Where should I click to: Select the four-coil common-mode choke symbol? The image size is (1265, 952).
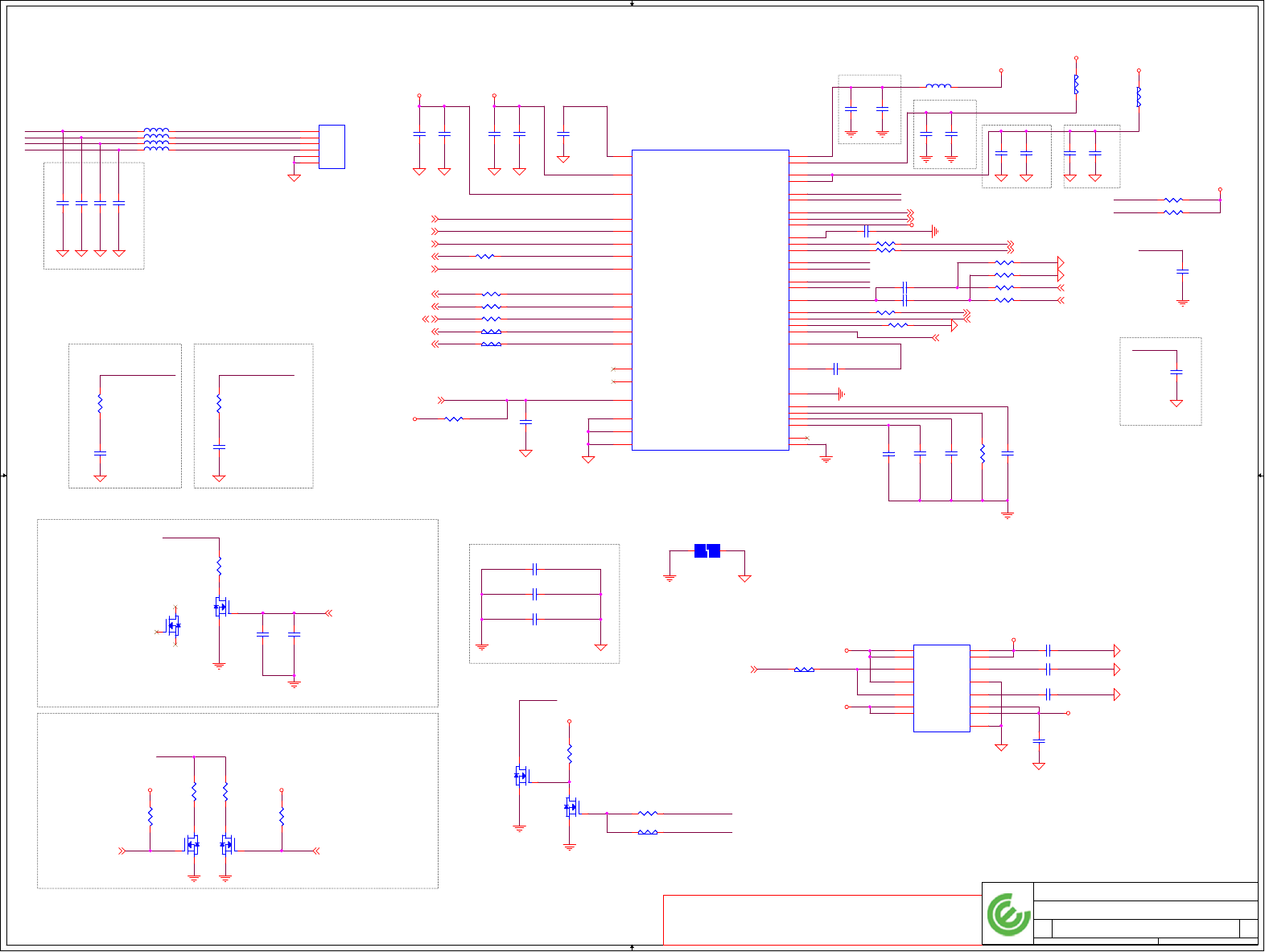point(156,139)
